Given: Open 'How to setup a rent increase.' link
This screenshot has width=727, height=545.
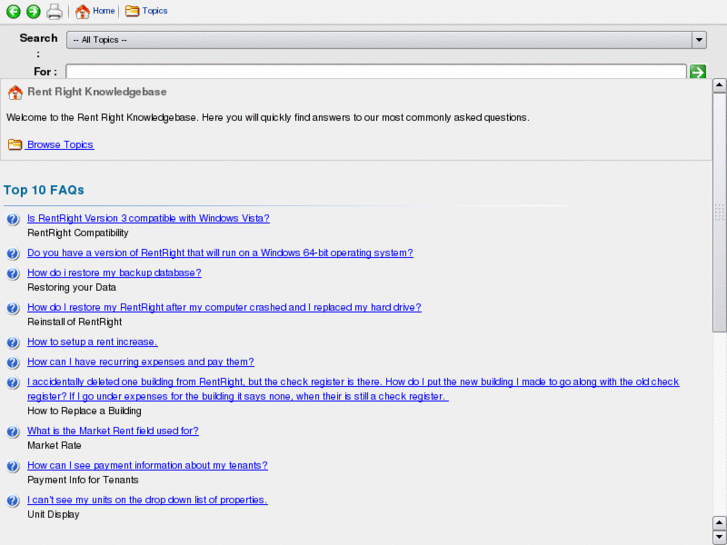Looking at the screenshot, I should pyautogui.click(x=92, y=342).
